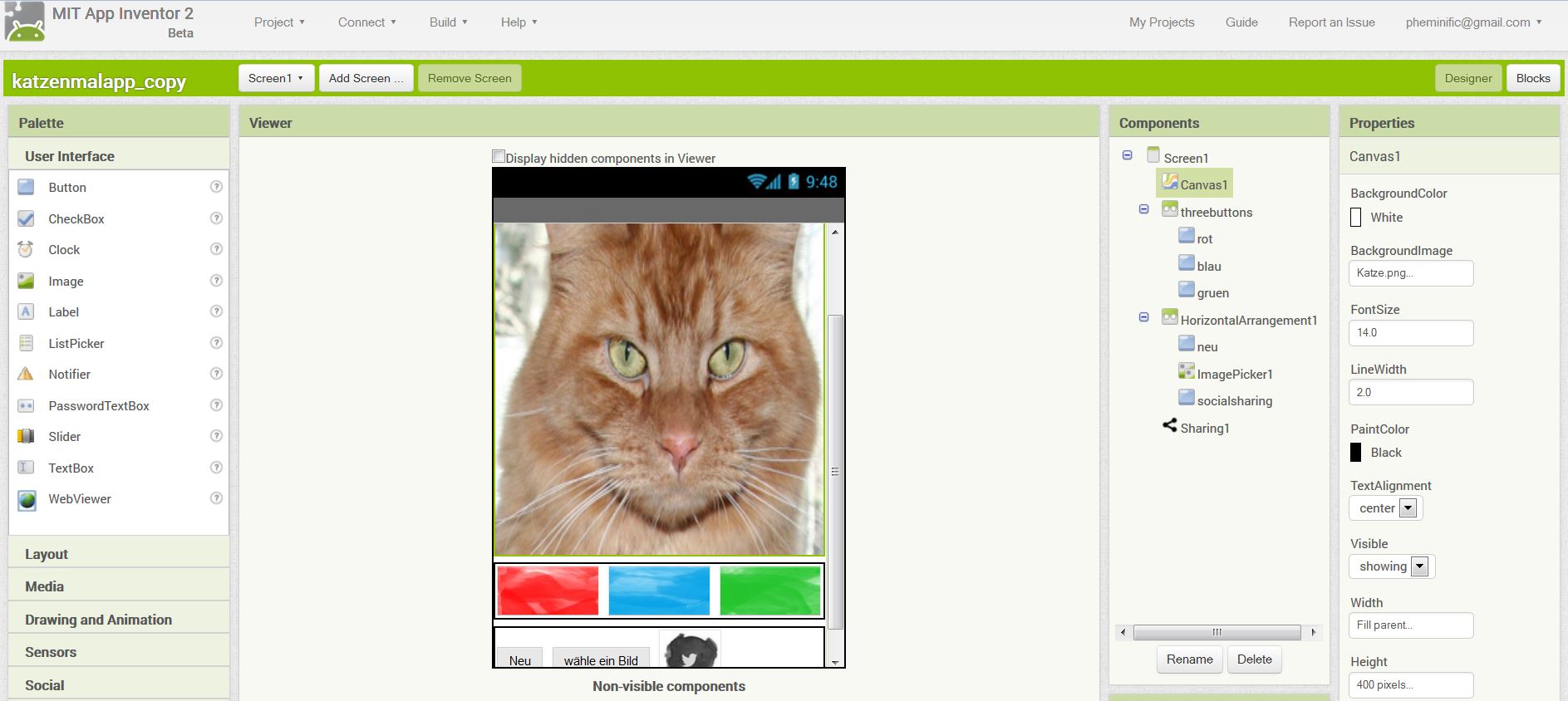Select the PasswordTextBox palette icon
Viewport: 1568px width, 701px height.
tap(26, 405)
